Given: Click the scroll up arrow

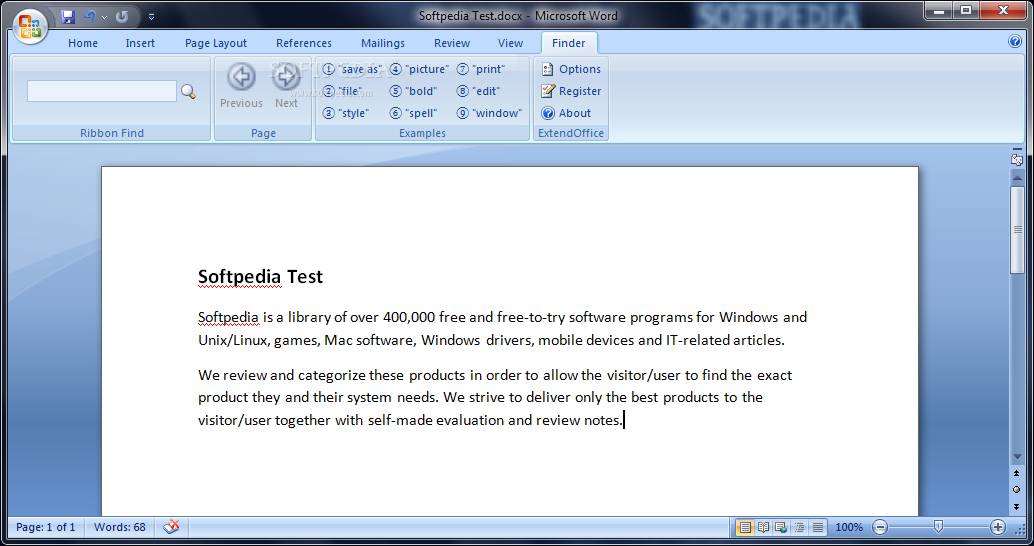Looking at the screenshot, I should pos(1017,177).
